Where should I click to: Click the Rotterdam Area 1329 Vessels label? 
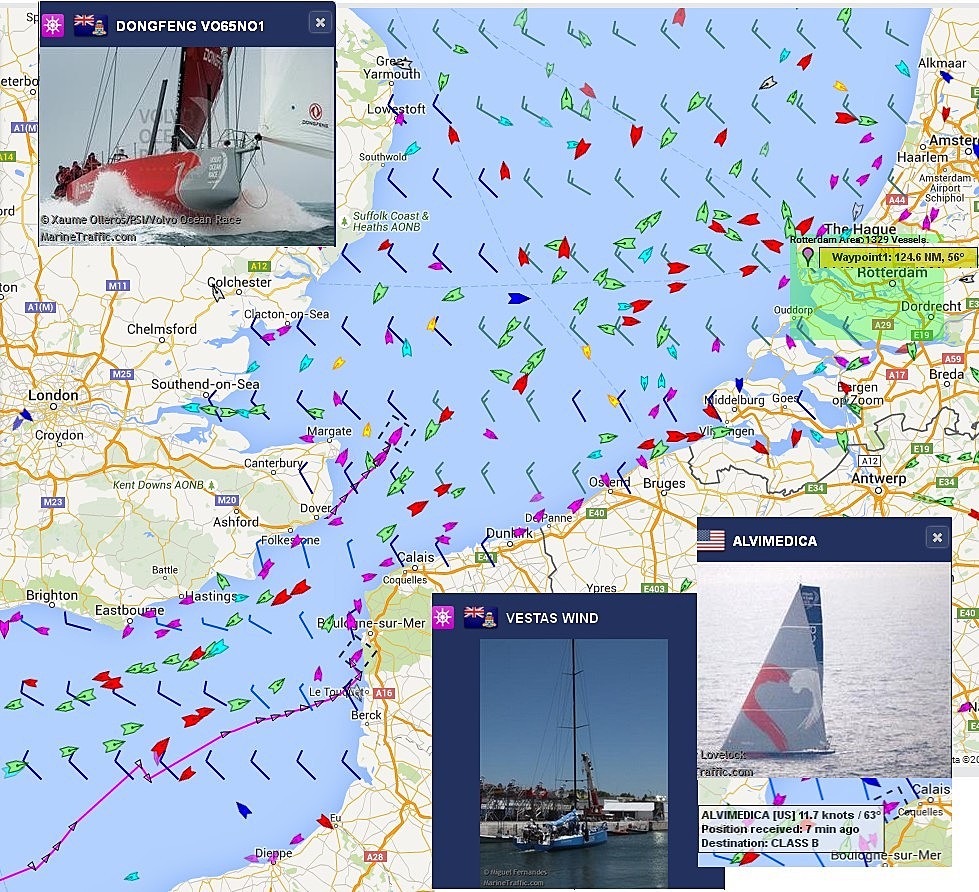[x=858, y=240]
